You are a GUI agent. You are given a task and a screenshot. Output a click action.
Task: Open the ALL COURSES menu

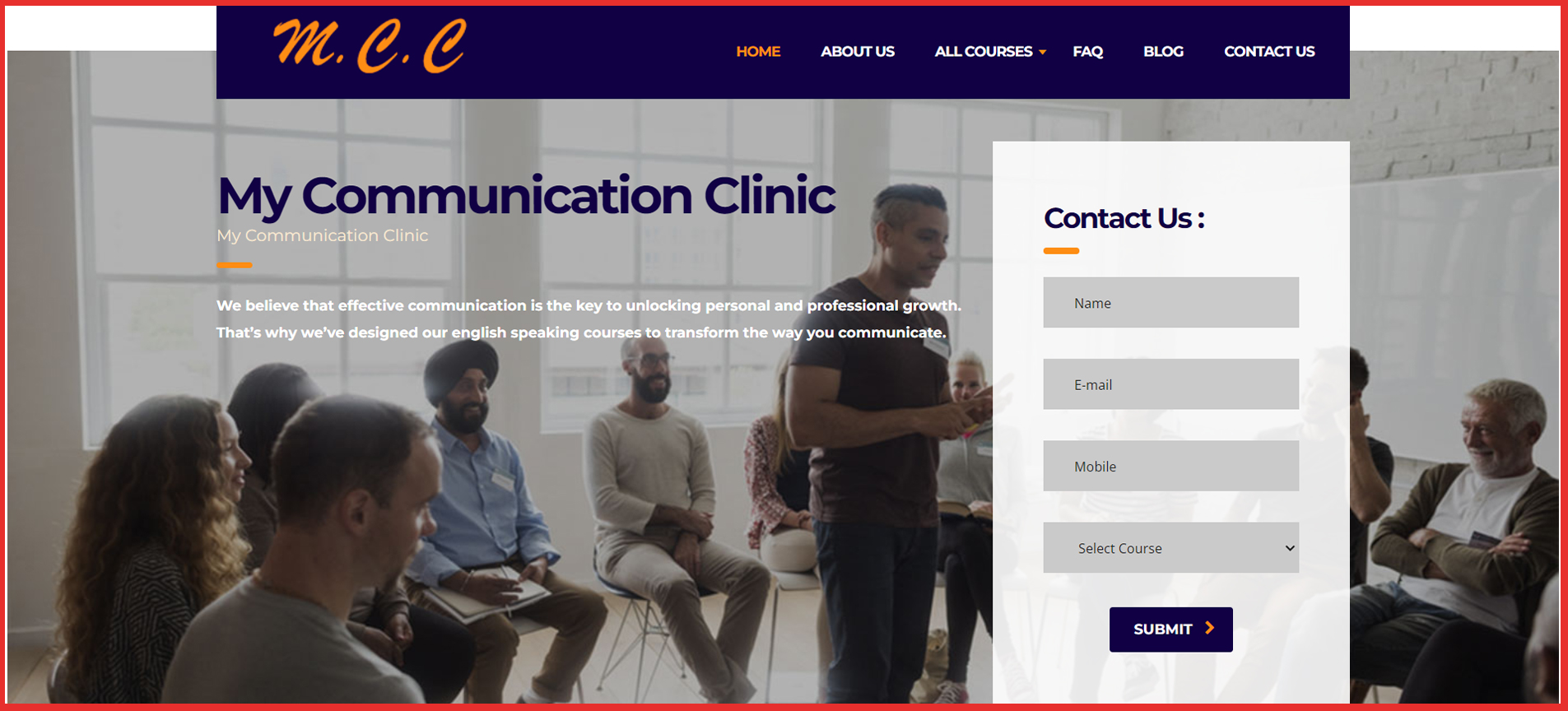pyautogui.click(x=984, y=51)
